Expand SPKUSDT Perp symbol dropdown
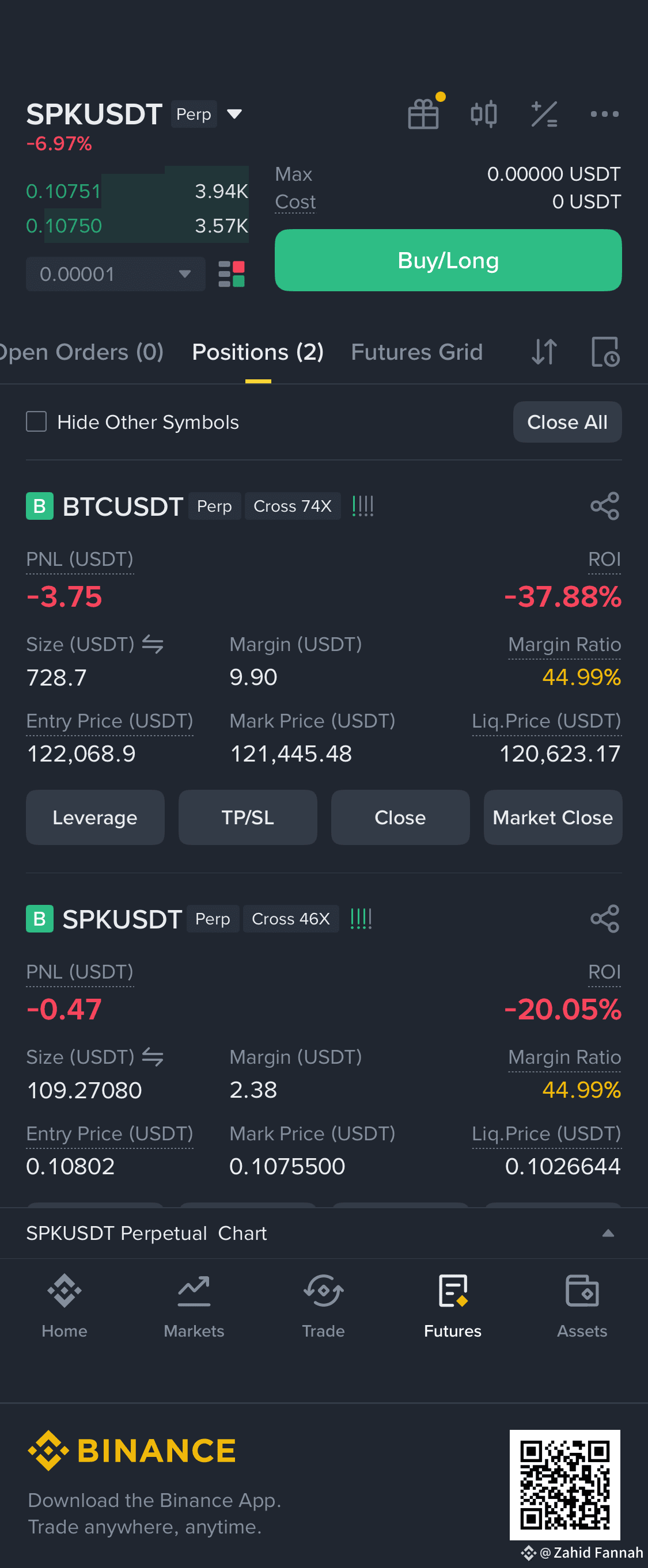 pyautogui.click(x=234, y=114)
